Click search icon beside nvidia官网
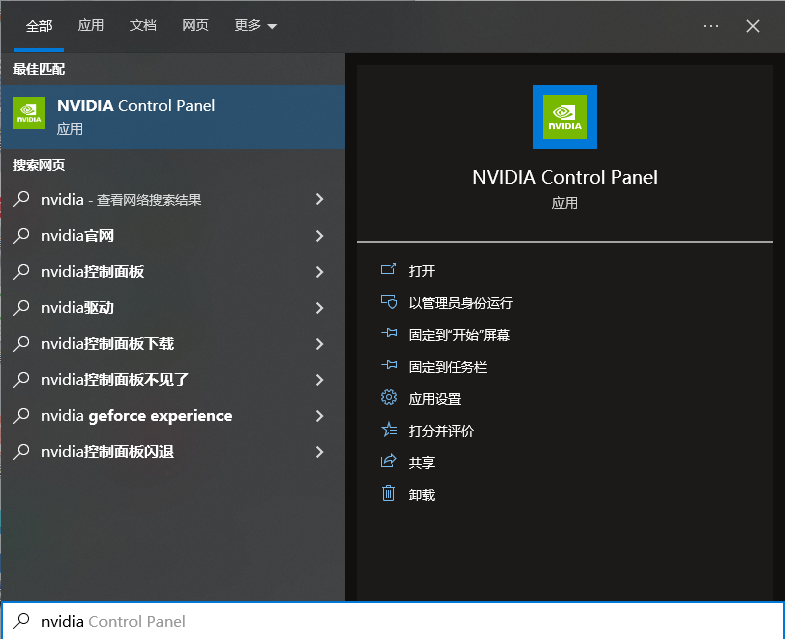785x639 pixels. [22, 235]
